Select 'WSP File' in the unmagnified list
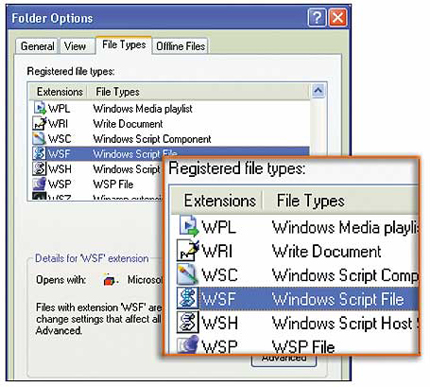 click(x=113, y=184)
